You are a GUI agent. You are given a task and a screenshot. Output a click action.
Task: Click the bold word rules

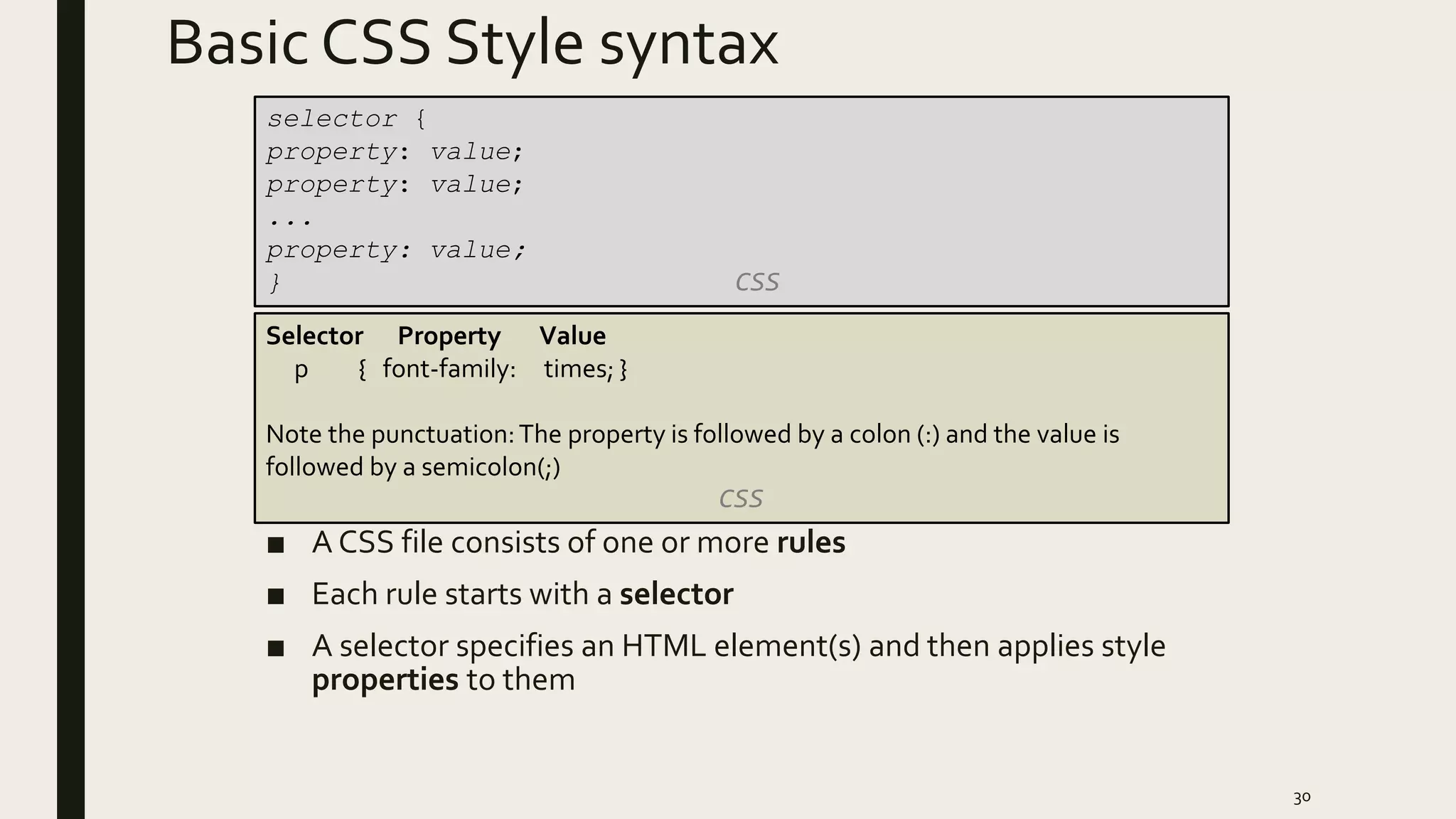(810, 542)
